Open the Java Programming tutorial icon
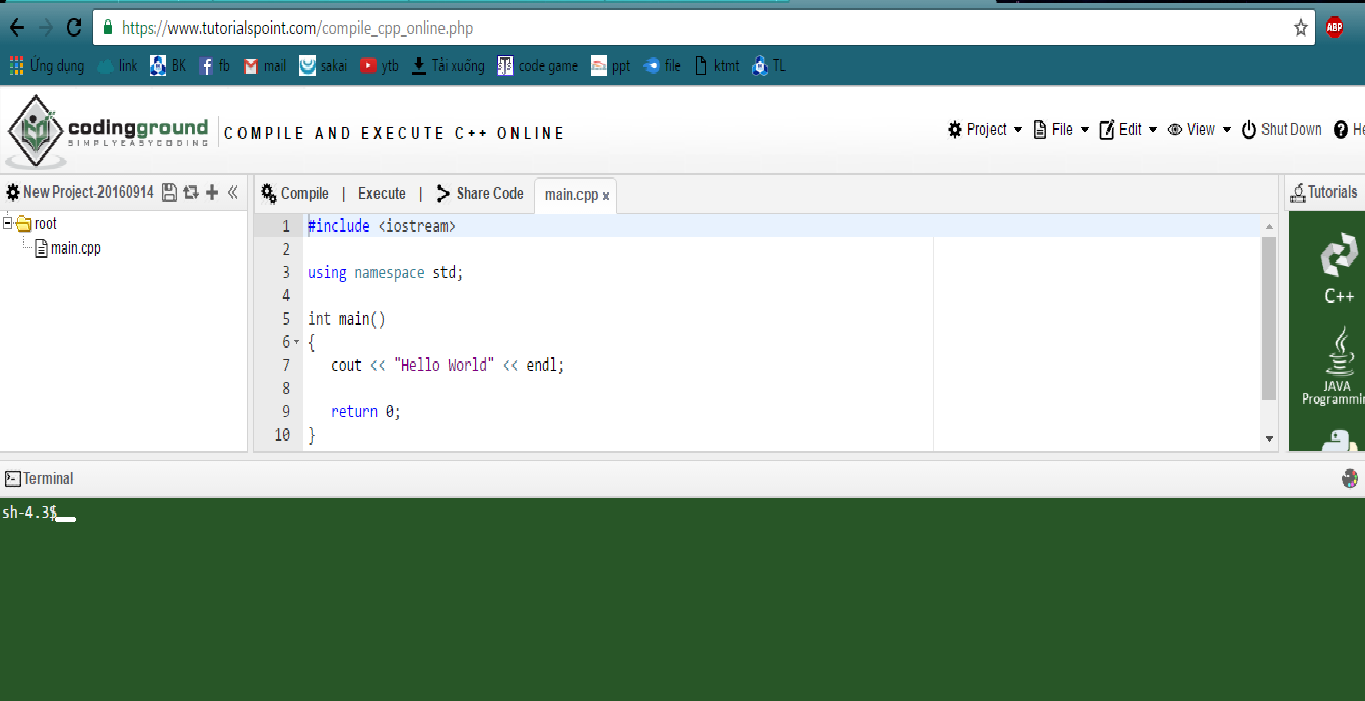Image resolution: width=1365 pixels, height=701 pixels. tap(1338, 365)
